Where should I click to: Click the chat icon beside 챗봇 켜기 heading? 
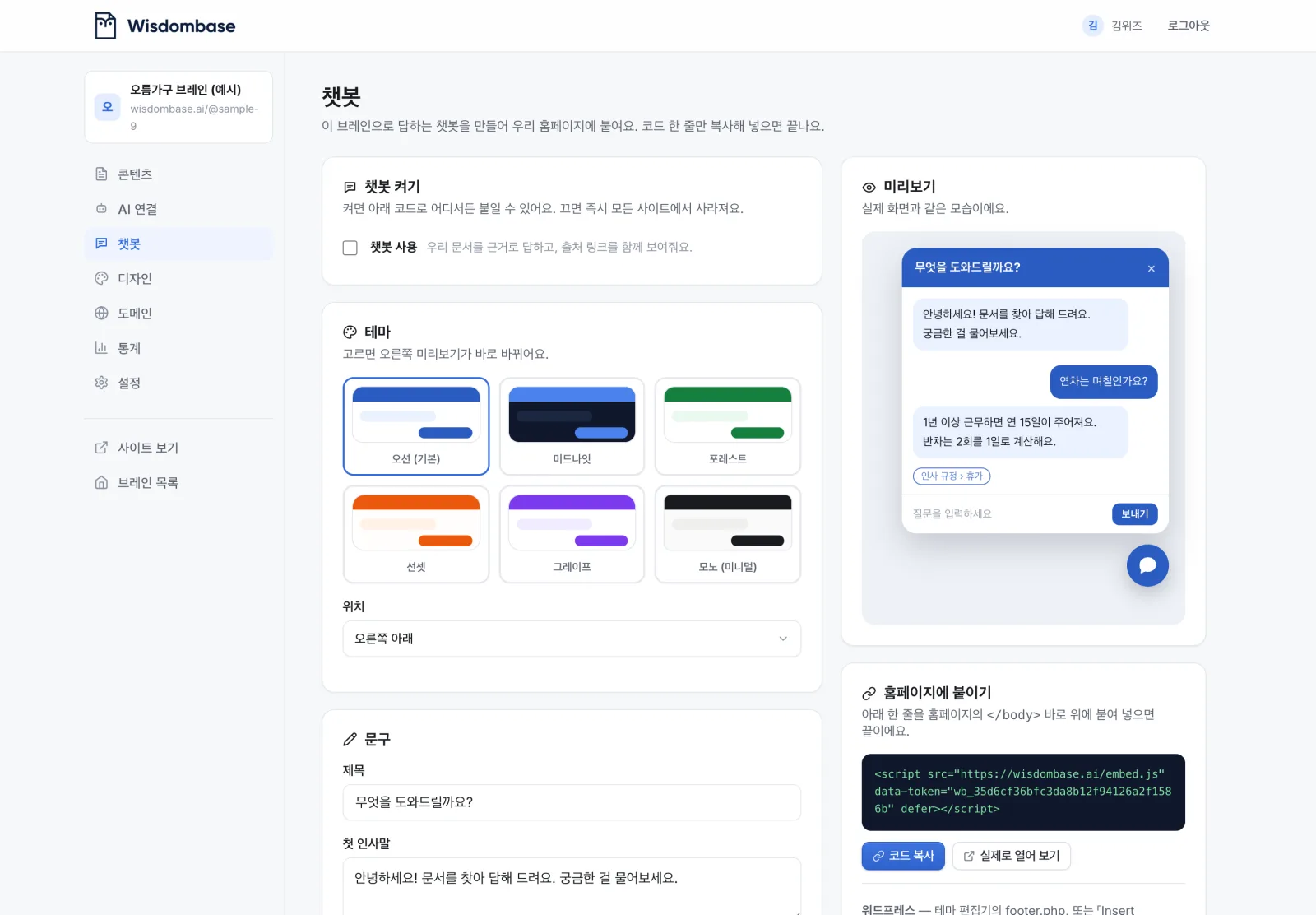(350, 187)
